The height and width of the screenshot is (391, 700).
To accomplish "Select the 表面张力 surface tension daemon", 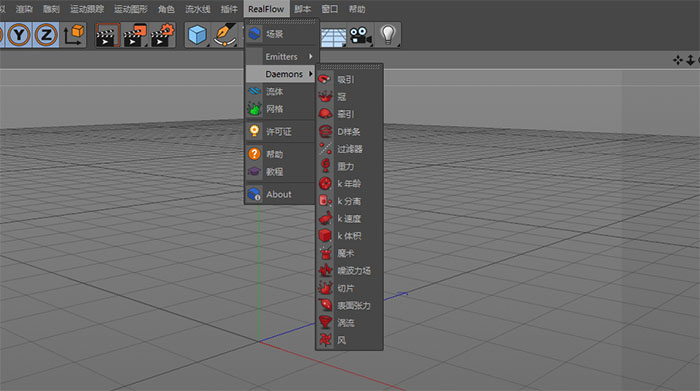I will tap(349, 306).
